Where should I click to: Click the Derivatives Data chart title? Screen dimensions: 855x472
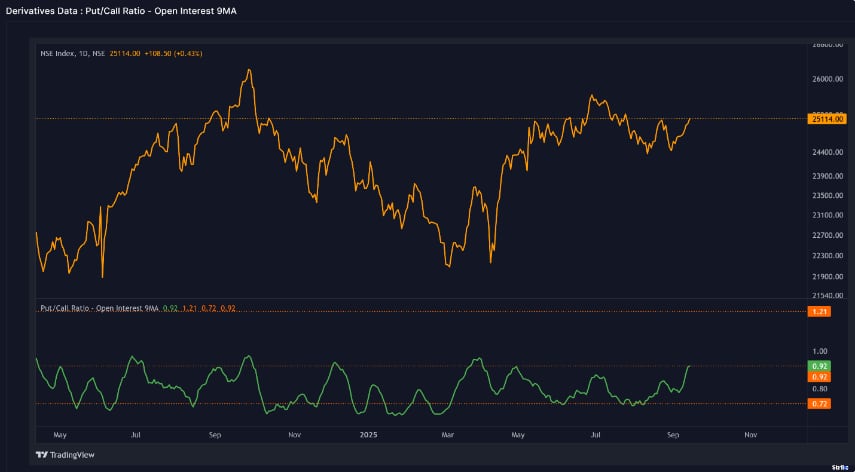(125, 10)
